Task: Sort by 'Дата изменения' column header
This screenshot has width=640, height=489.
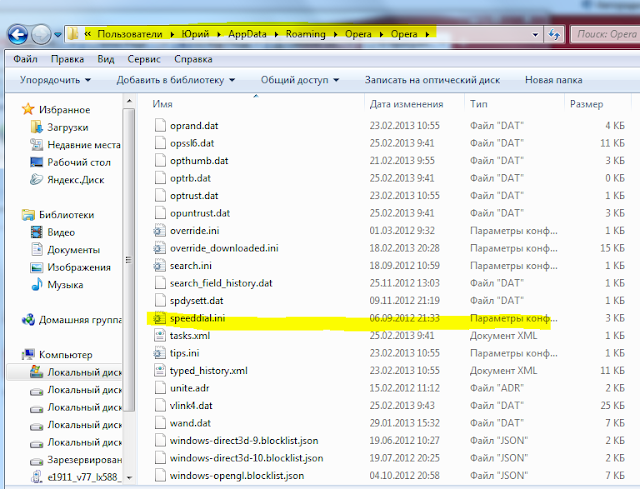Action: pos(406,104)
